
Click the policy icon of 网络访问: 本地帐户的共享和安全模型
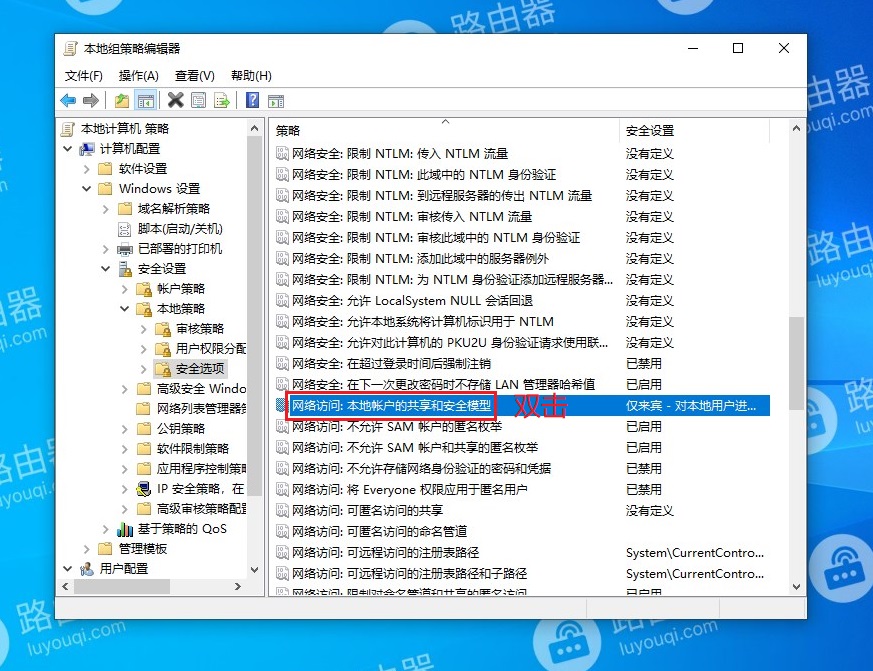tap(282, 405)
